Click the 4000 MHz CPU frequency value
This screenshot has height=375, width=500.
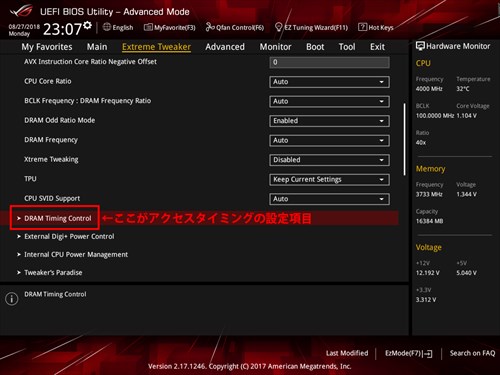point(429,89)
